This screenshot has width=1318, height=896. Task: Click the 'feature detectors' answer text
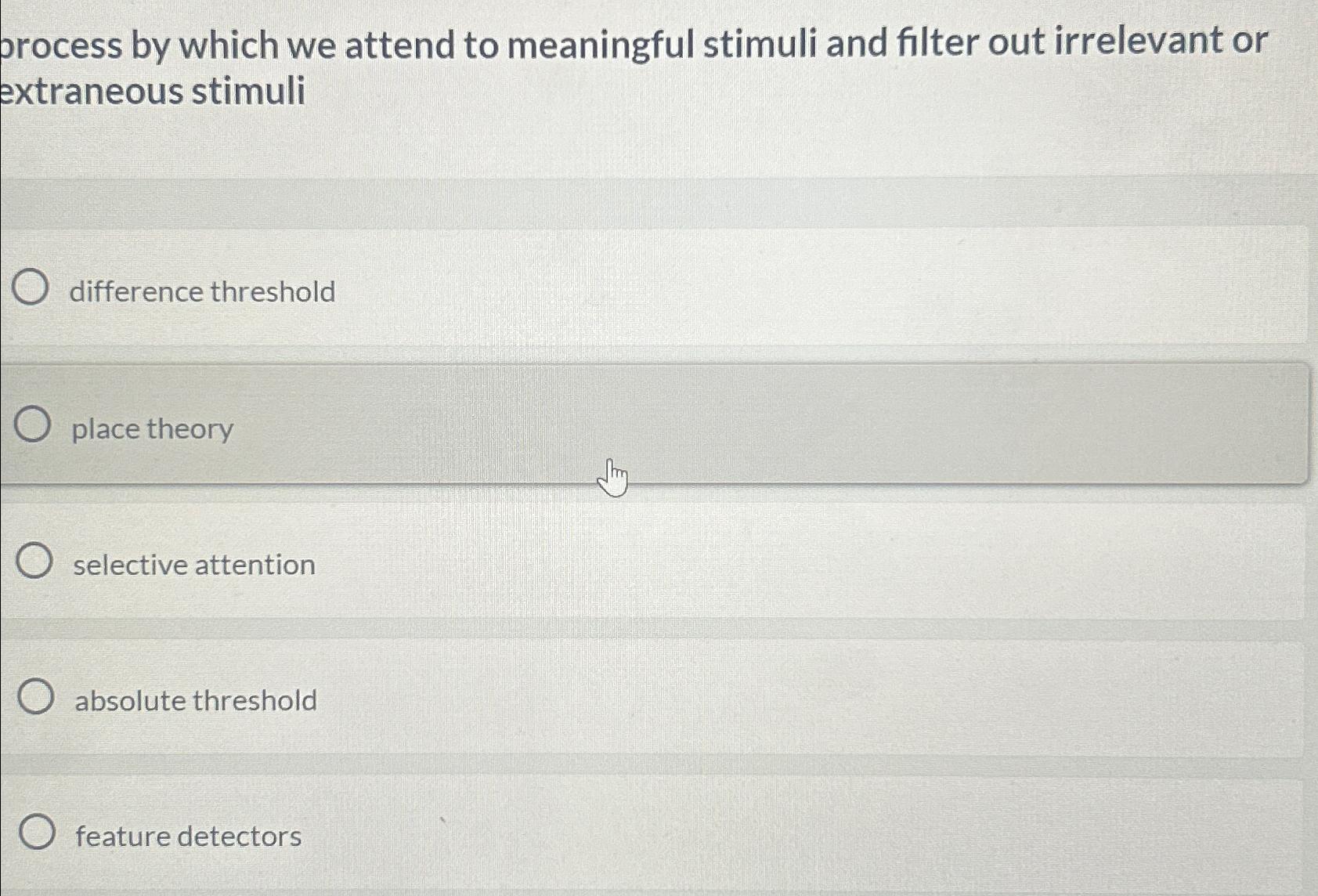(186, 836)
